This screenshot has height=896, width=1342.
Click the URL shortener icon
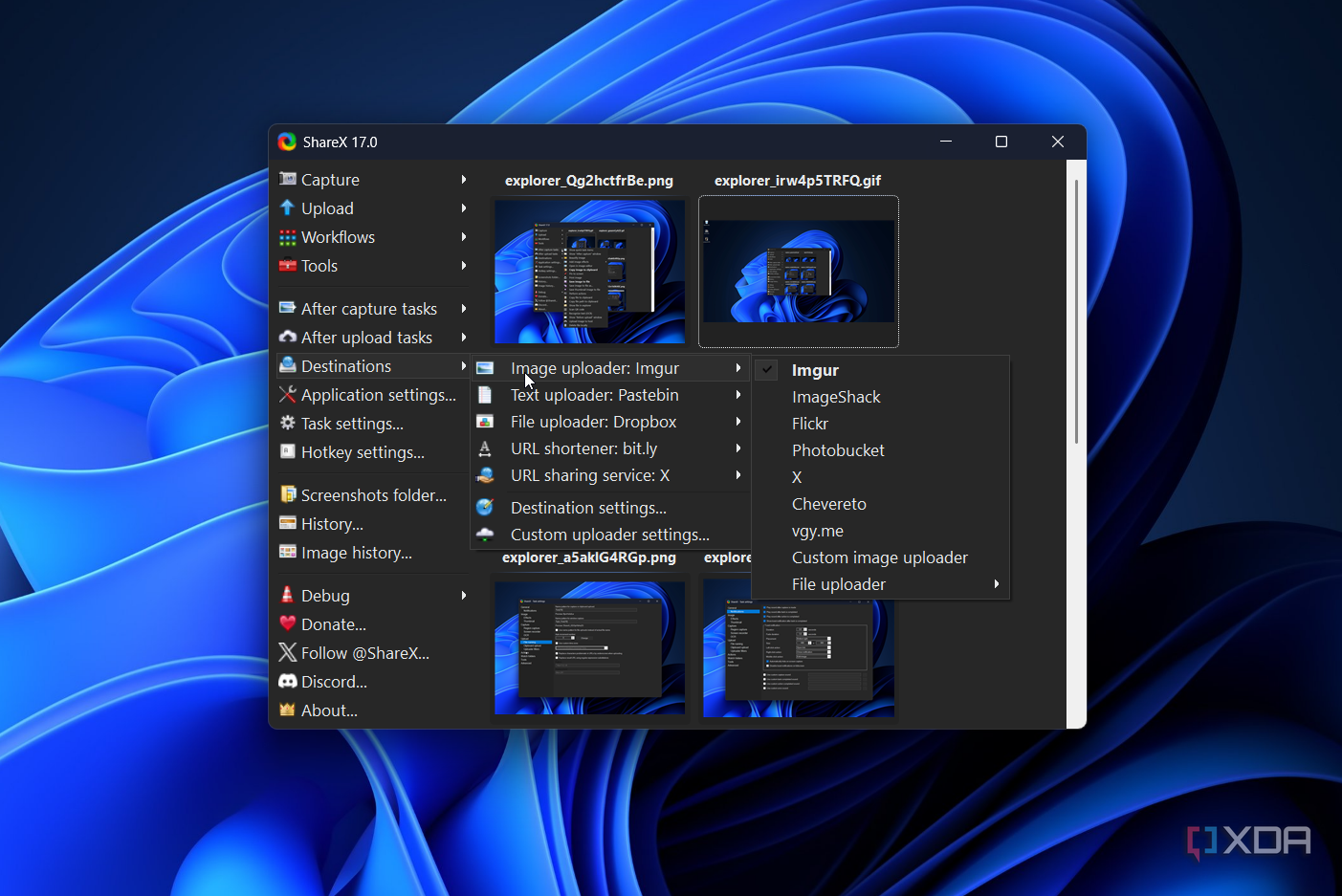pos(485,448)
